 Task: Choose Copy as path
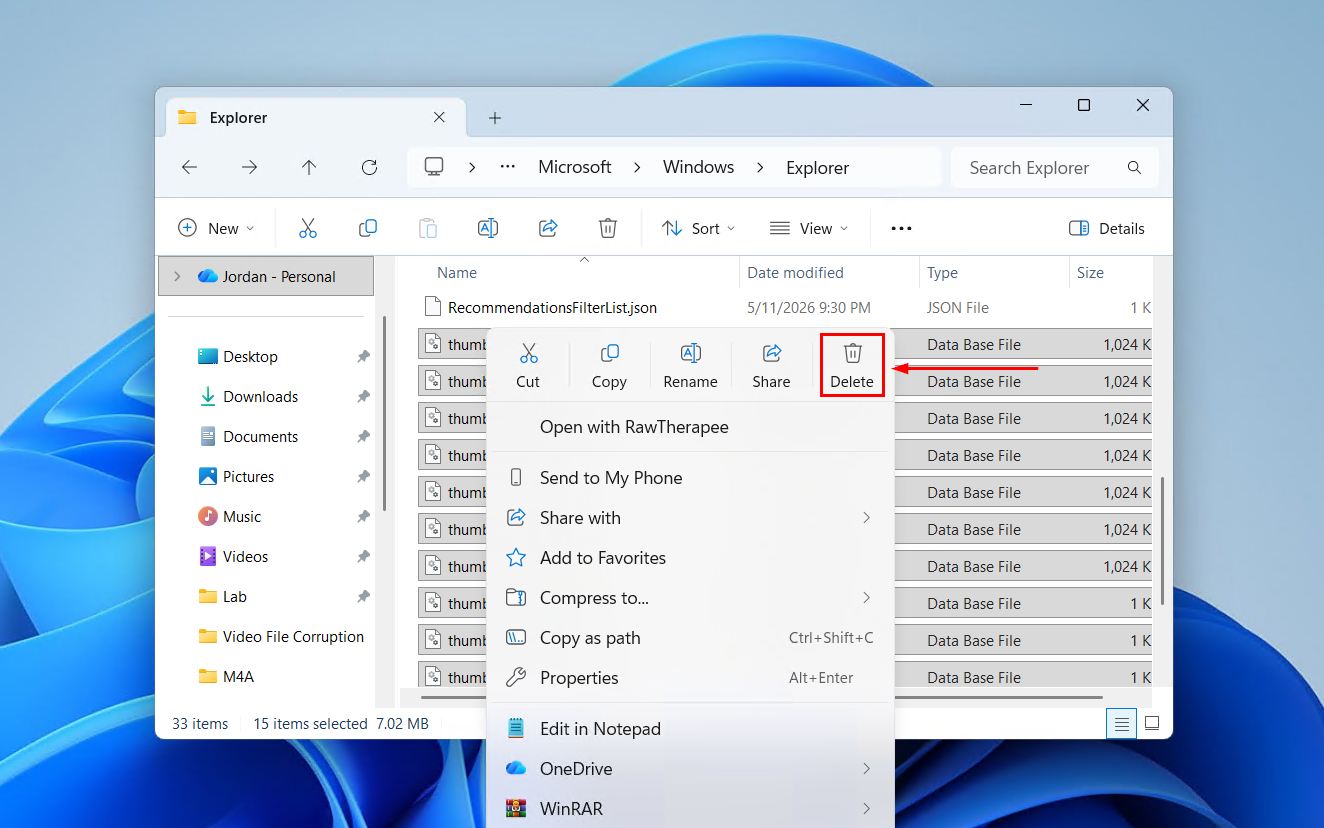pos(690,638)
